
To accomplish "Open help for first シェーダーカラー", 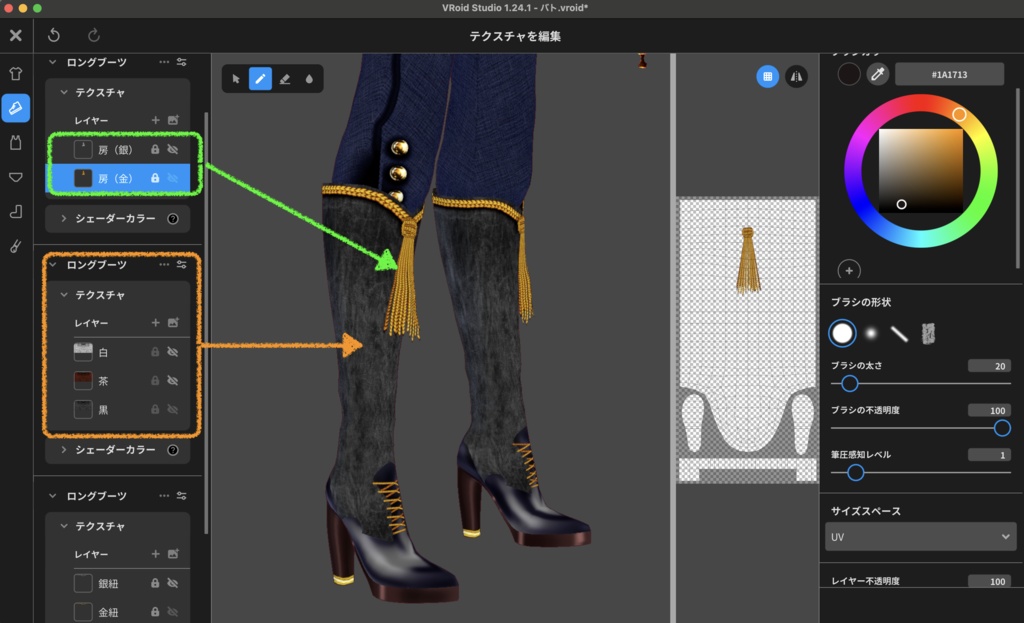I will pos(173,219).
